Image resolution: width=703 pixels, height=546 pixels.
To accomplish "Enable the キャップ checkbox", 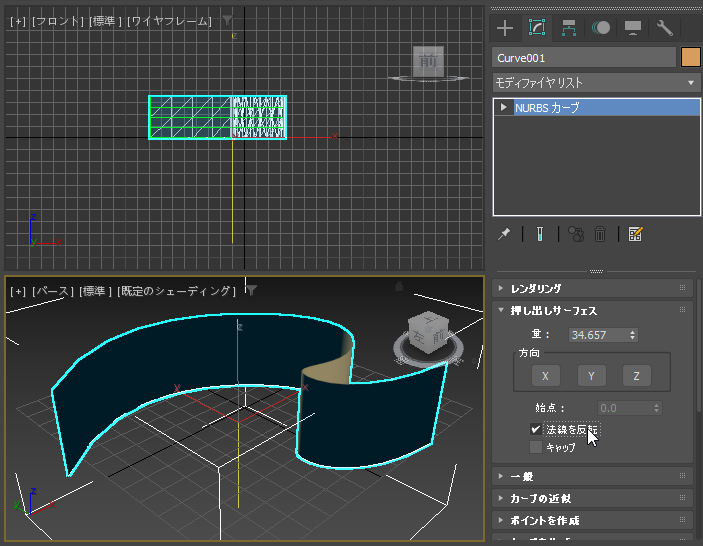I will [x=536, y=447].
